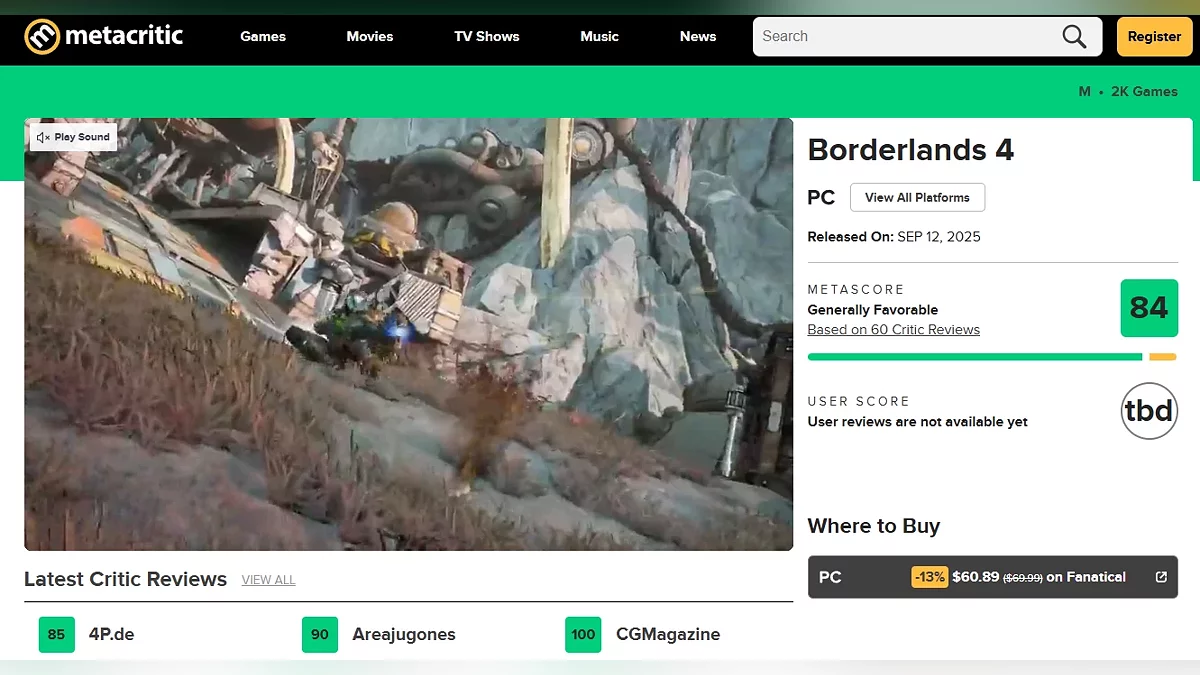
Task: Click the 84 Metascore badge
Action: tap(1148, 308)
